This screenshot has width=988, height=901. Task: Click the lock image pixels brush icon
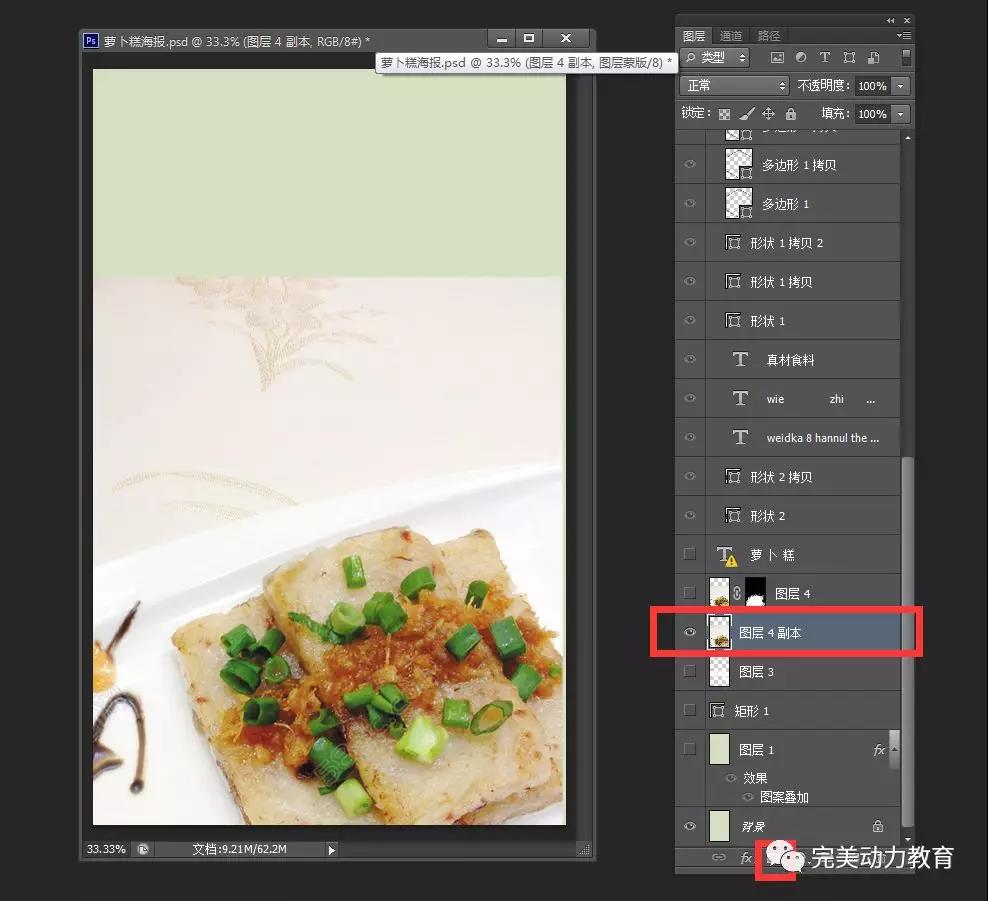[x=746, y=114]
